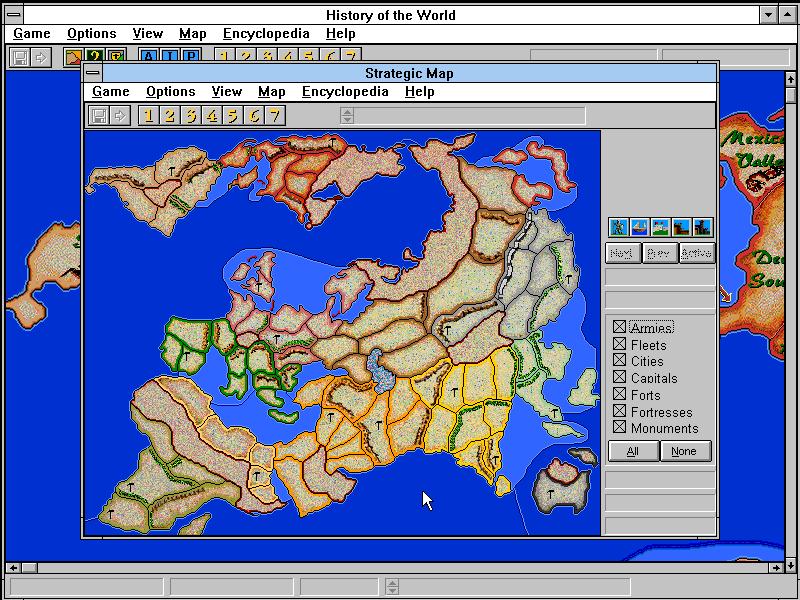Click the green question mark toolbar icon
The height and width of the screenshot is (600, 800).
tap(95, 55)
